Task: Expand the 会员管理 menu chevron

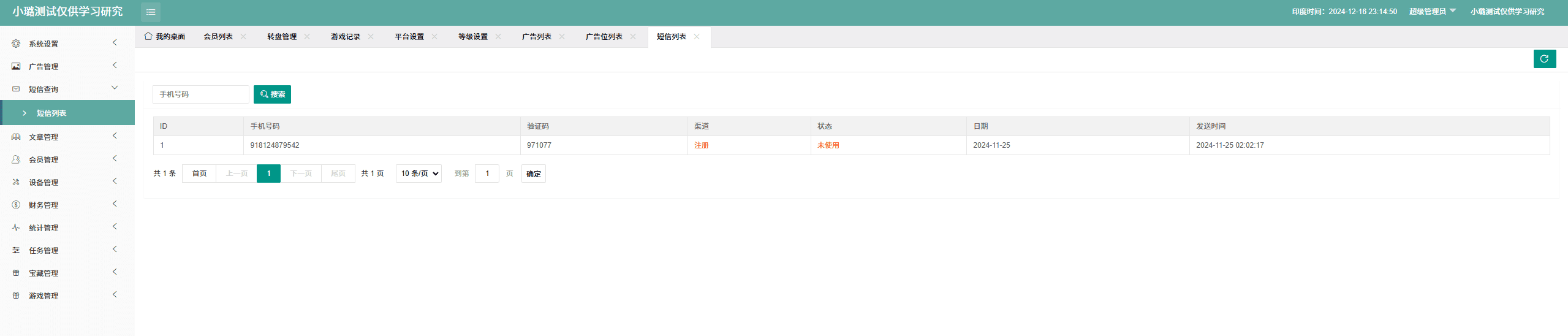Action: click(x=115, y=158)
